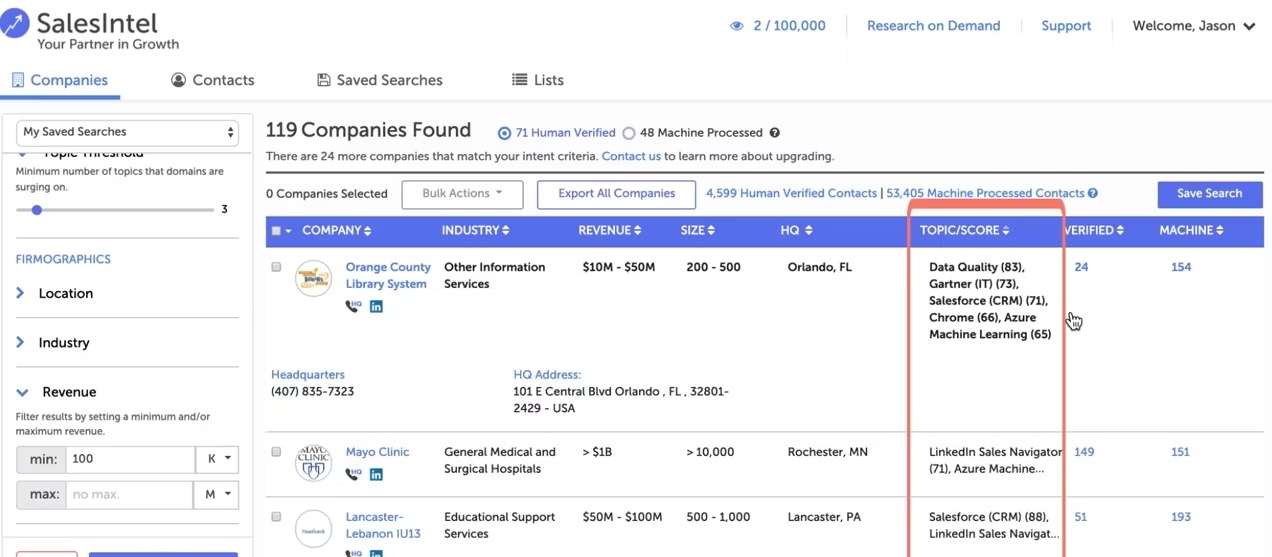Click Orange County Library's HQ phone icon
Screen dimensions: 1272x557
point(353,307)
